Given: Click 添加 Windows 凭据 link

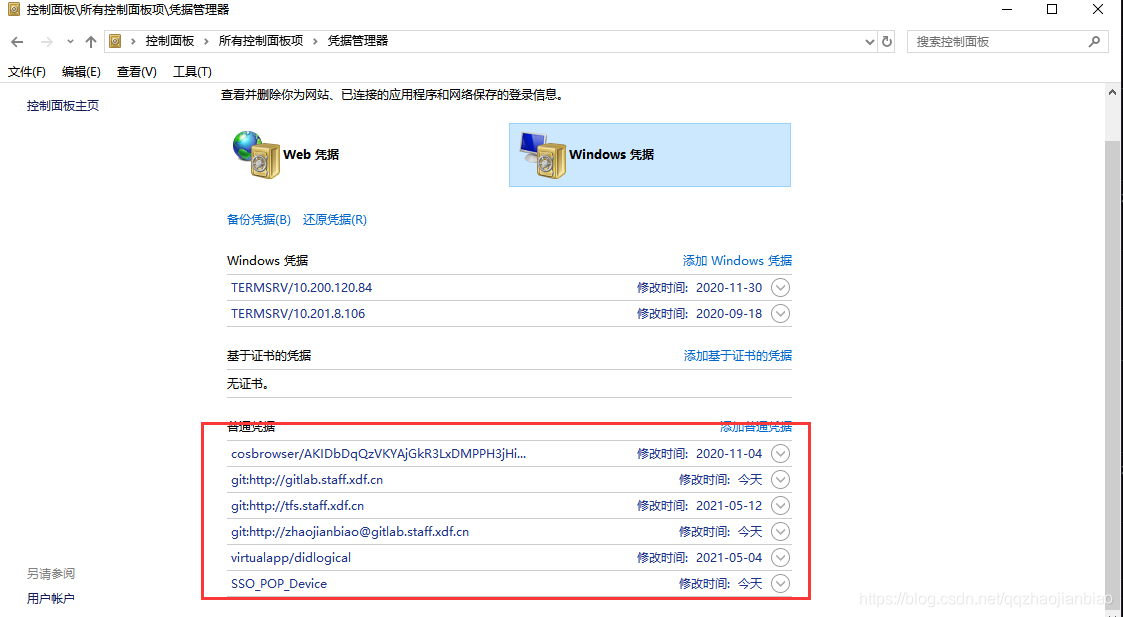Looking at the screenshot, I should click(x=737, y=261).
